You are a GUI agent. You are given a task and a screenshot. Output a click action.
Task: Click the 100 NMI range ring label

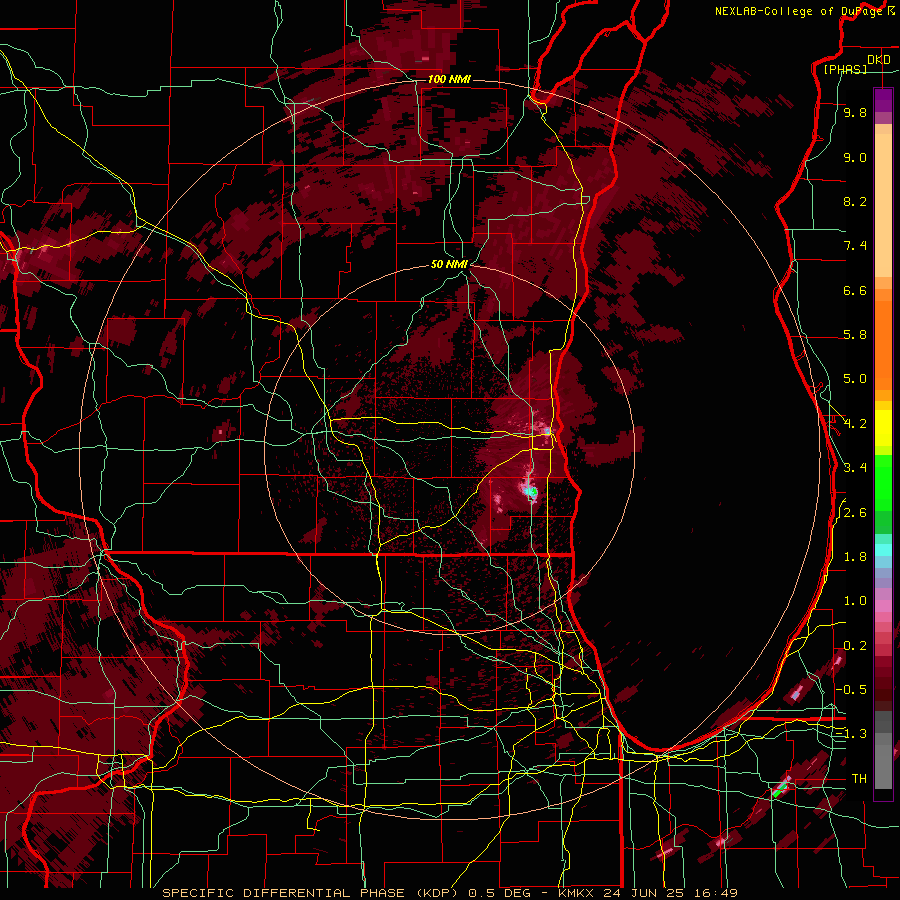click(449, 79)
